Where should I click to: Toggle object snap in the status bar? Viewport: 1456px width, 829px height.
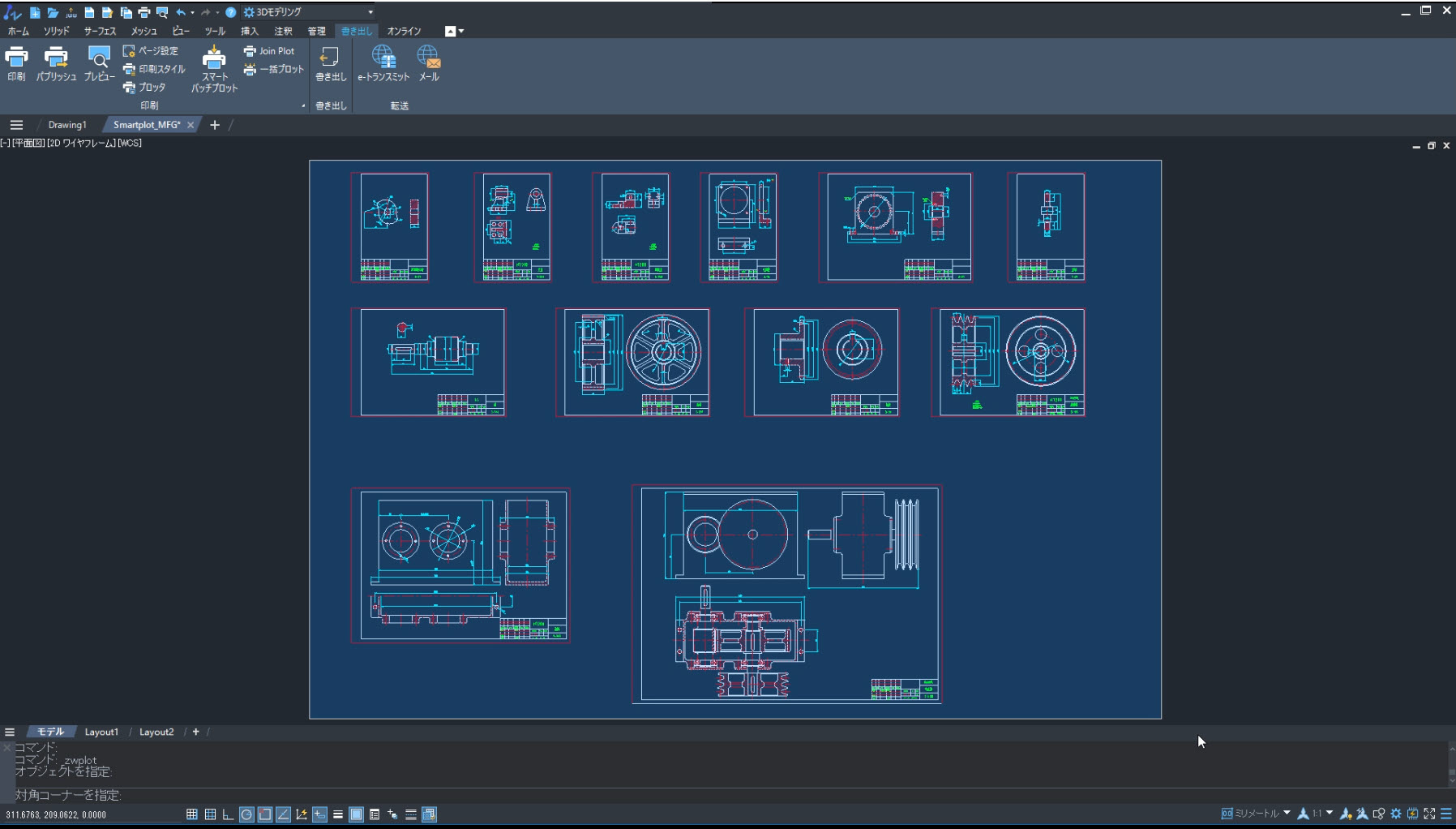265,814
